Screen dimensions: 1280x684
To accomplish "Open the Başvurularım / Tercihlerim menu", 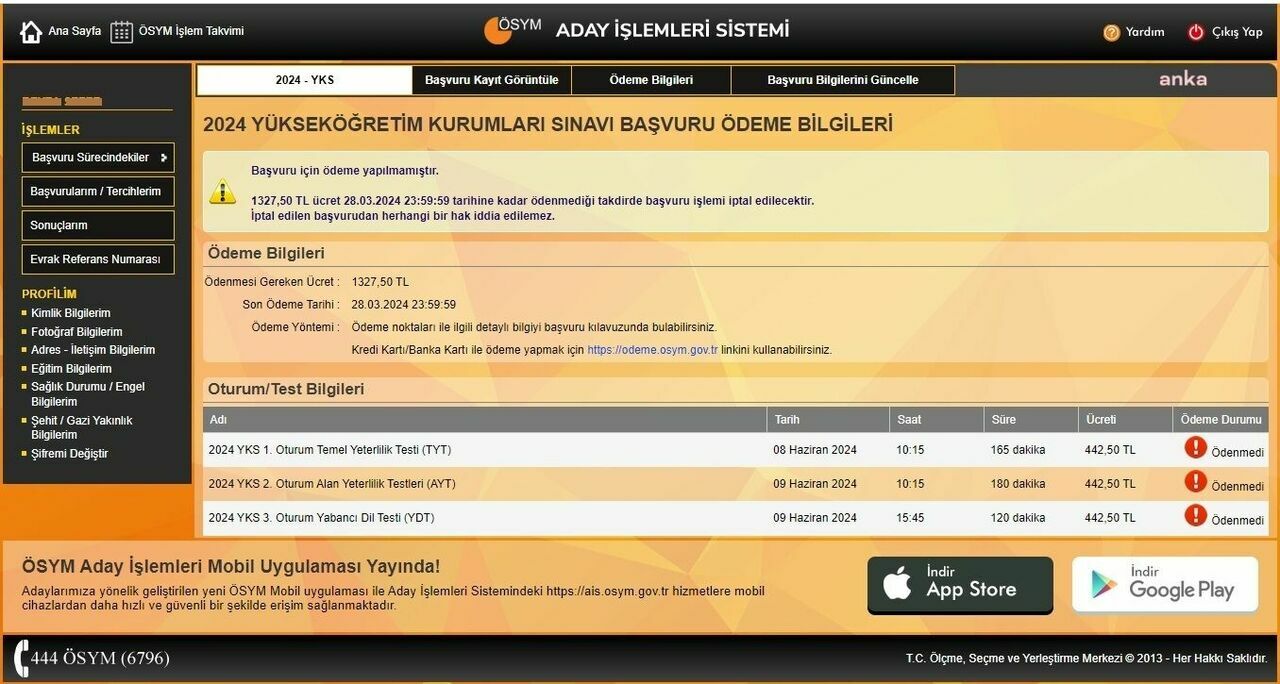I will point(98,192).
